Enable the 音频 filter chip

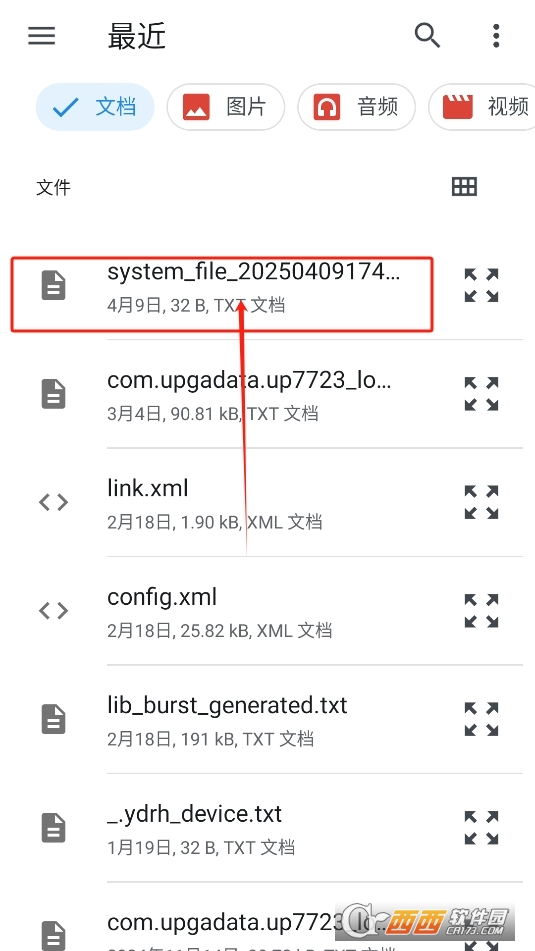[356, 107]
